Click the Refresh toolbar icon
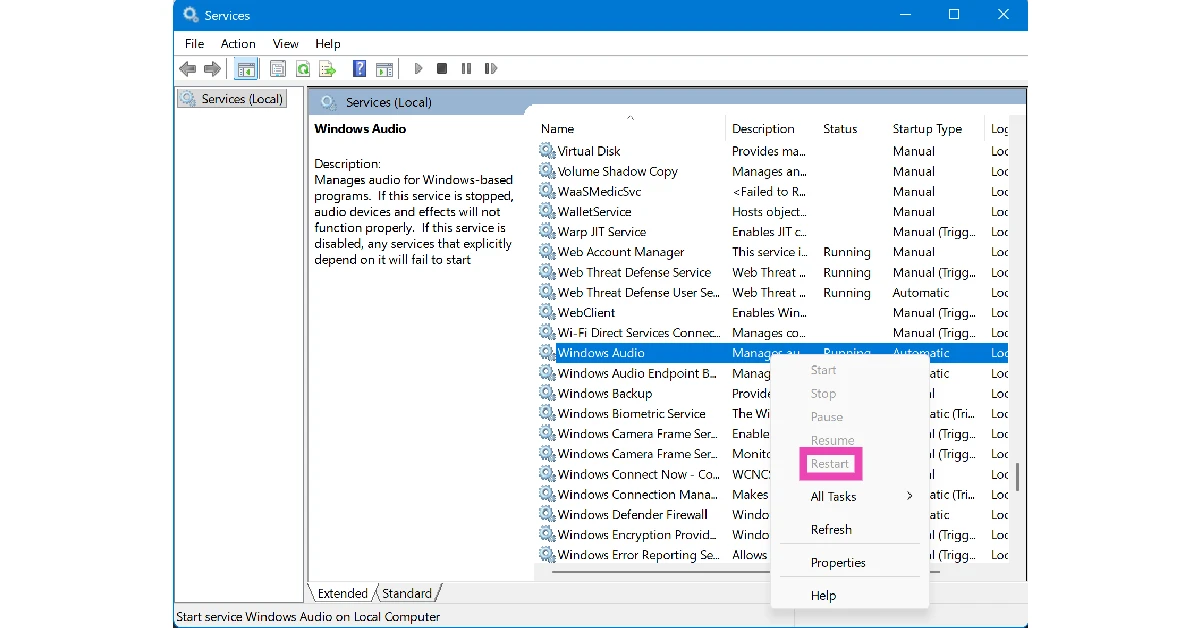Viewport: 1200px width, 628px height. 303,68
